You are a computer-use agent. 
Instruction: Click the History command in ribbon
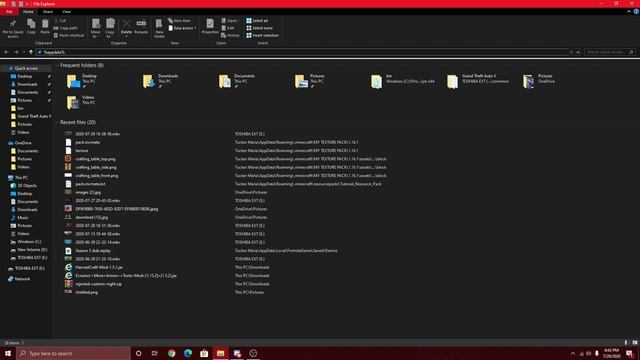click(230, 36)
